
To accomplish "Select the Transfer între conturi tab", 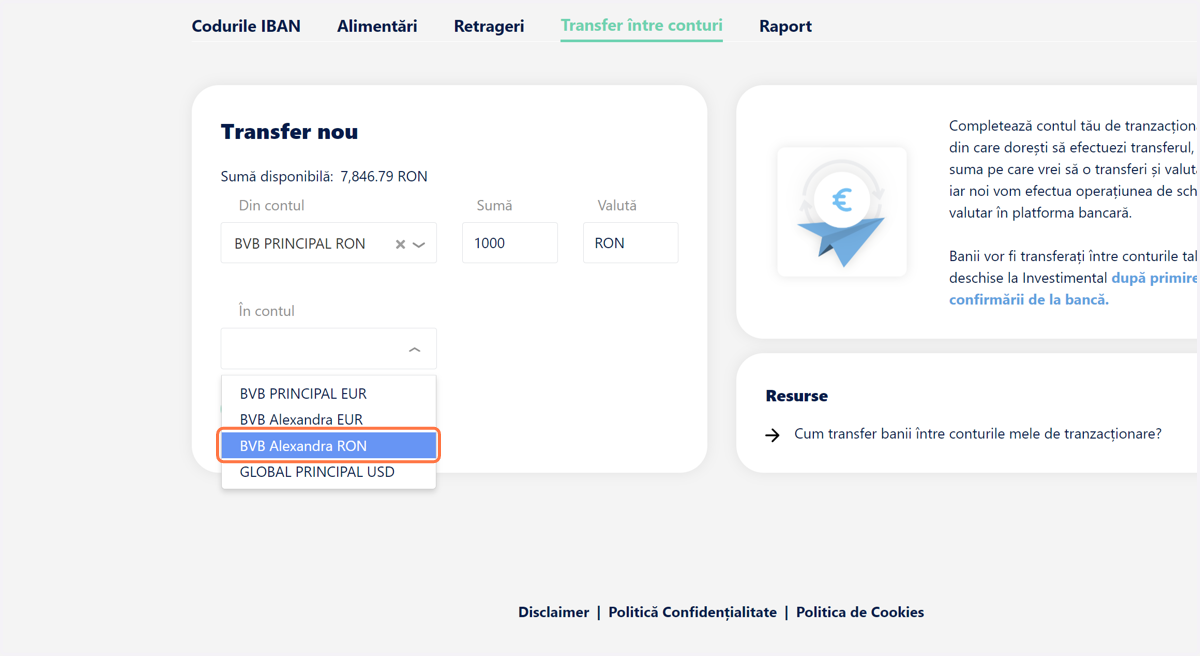I will [642, 26].
